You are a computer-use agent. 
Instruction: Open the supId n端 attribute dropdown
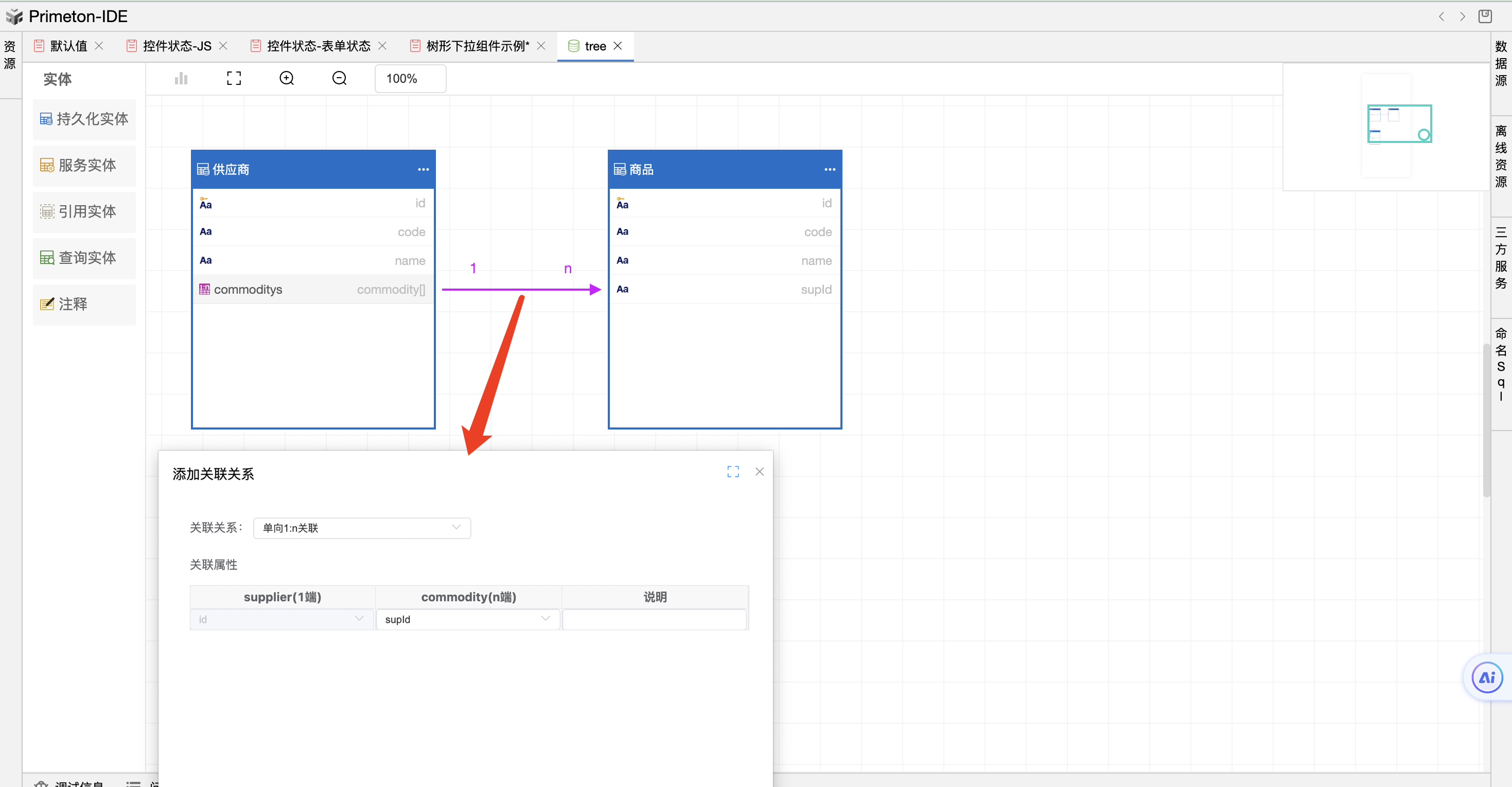467,619
